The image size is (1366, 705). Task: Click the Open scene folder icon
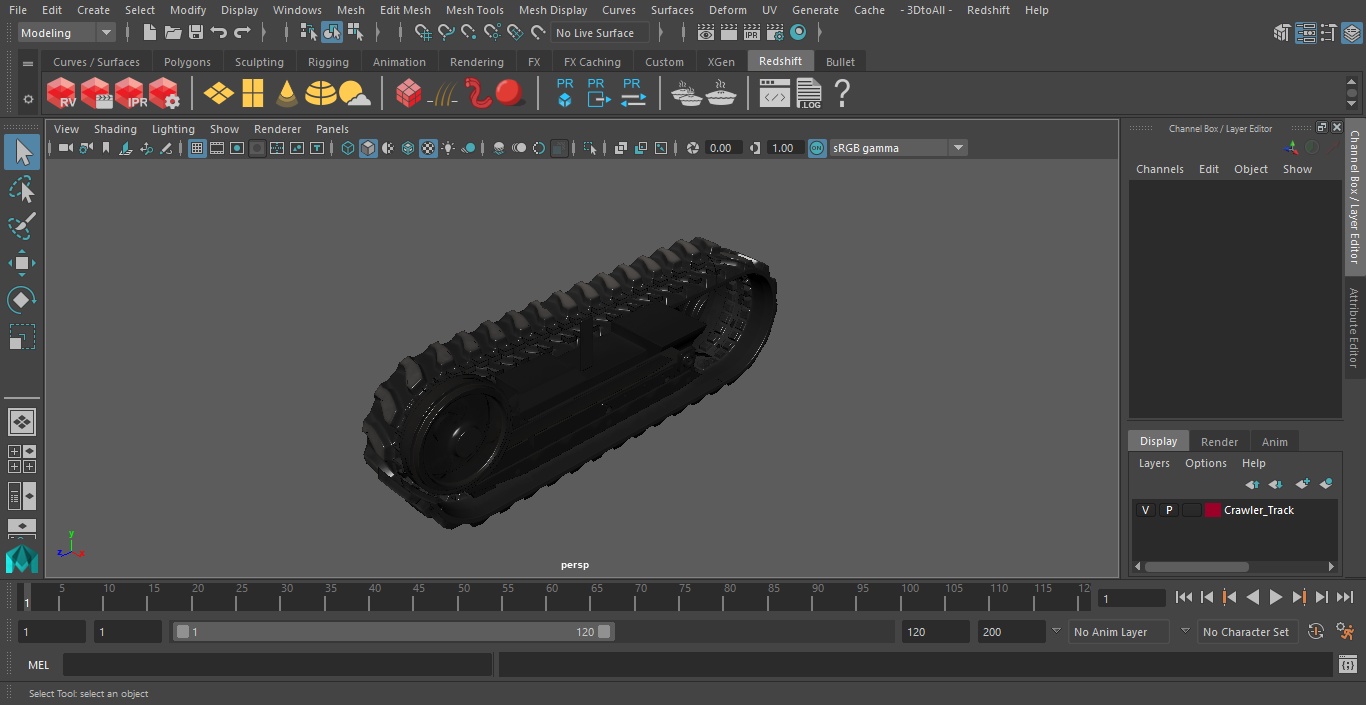click(x=172, y=33)
